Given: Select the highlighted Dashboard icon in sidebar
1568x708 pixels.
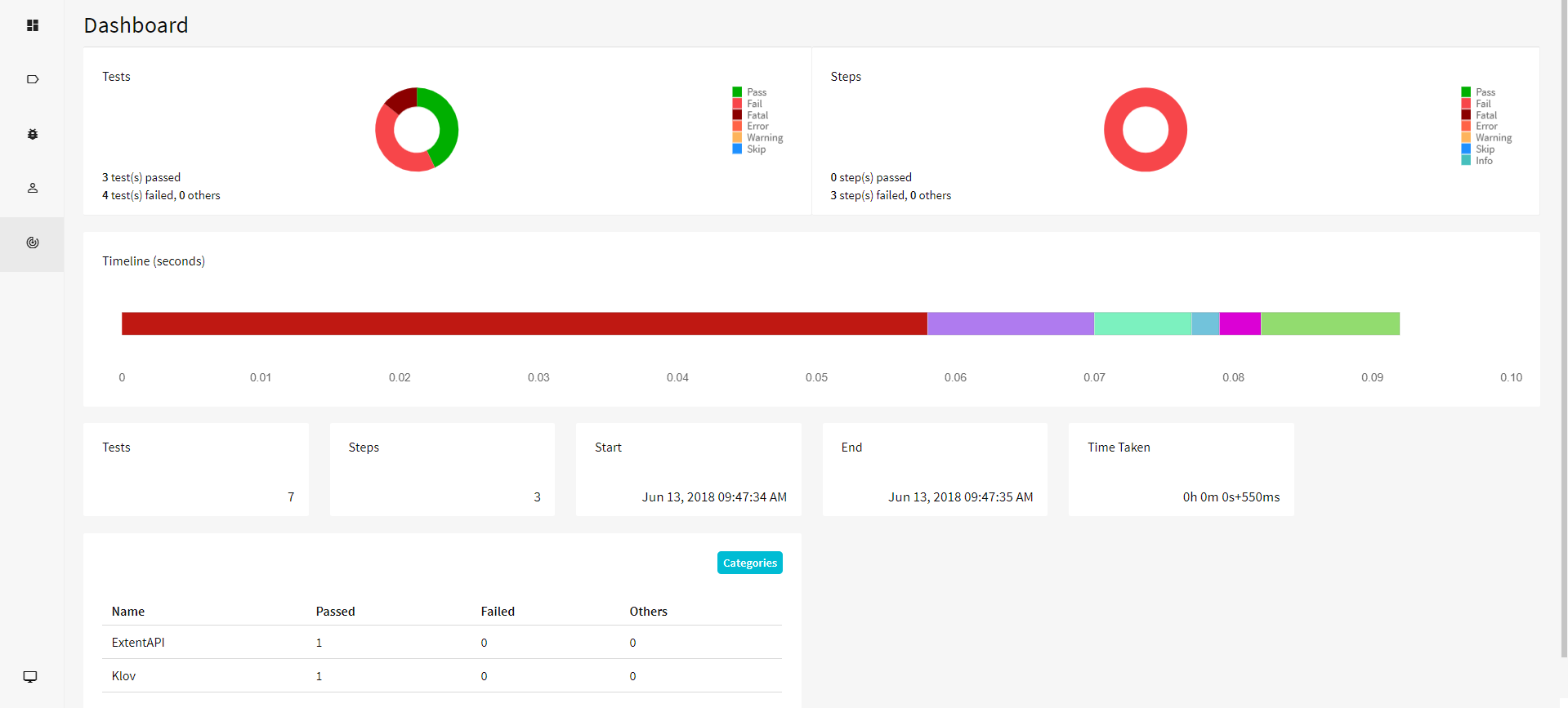Looking at the screenshot, I should [x=33, y=243].
